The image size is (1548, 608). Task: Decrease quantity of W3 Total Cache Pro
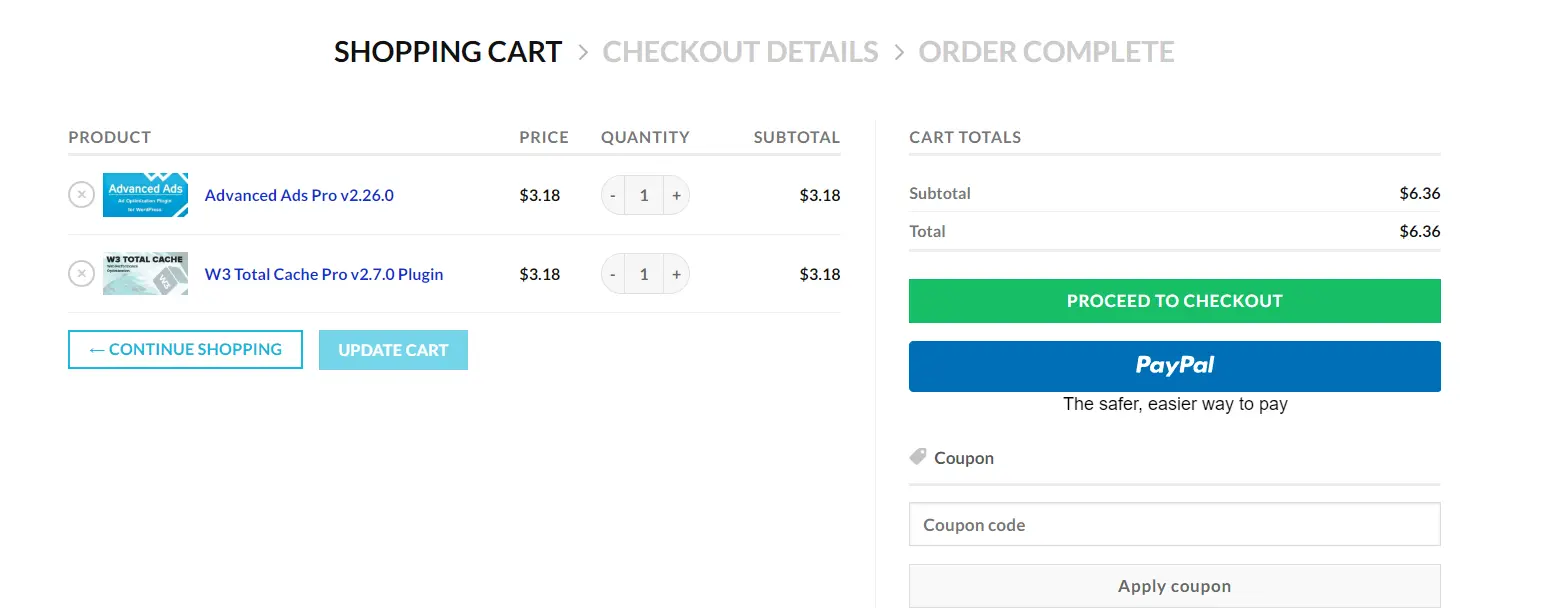[x=613, y=273]
